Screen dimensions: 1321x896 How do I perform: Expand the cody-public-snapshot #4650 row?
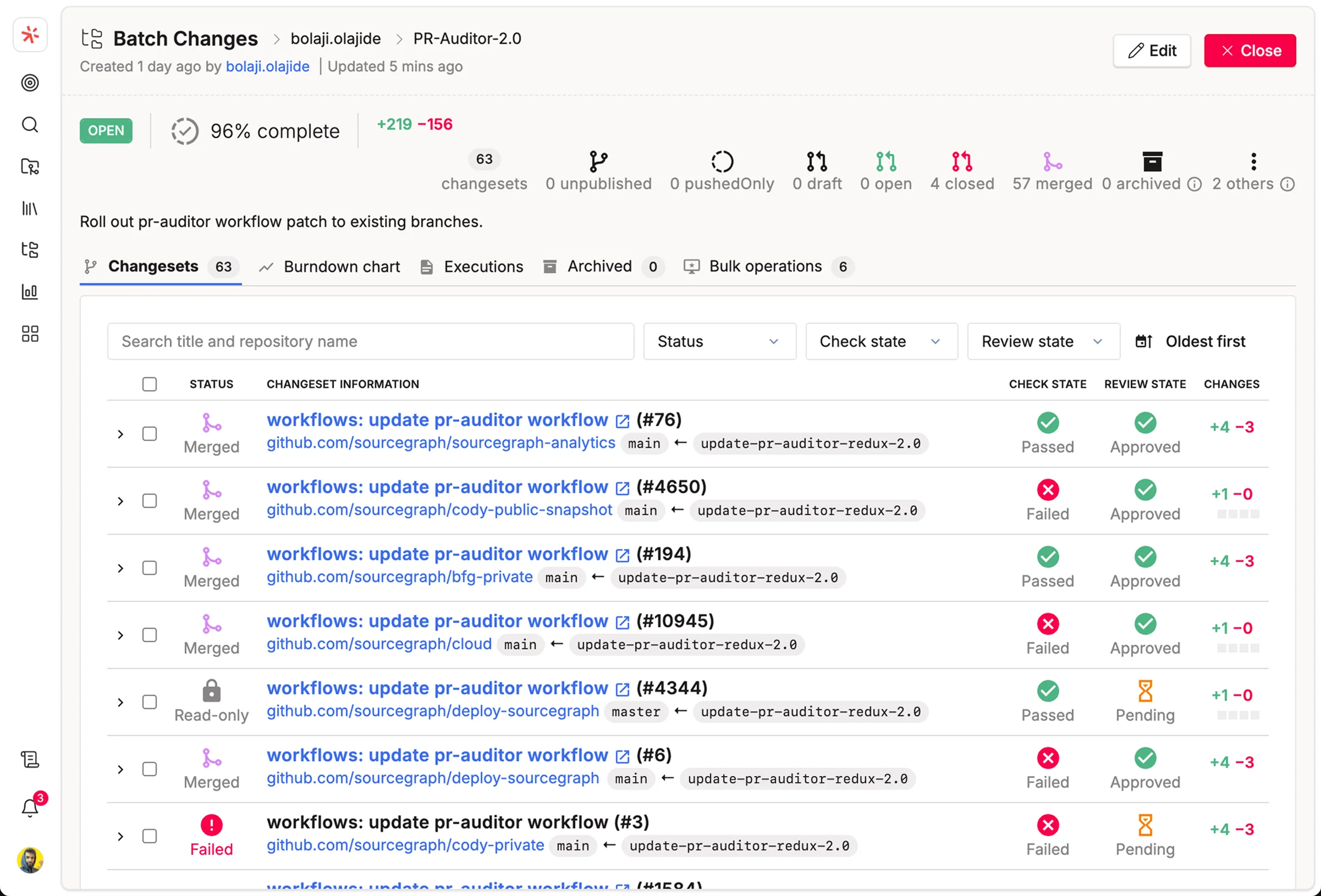pos(120,502)
